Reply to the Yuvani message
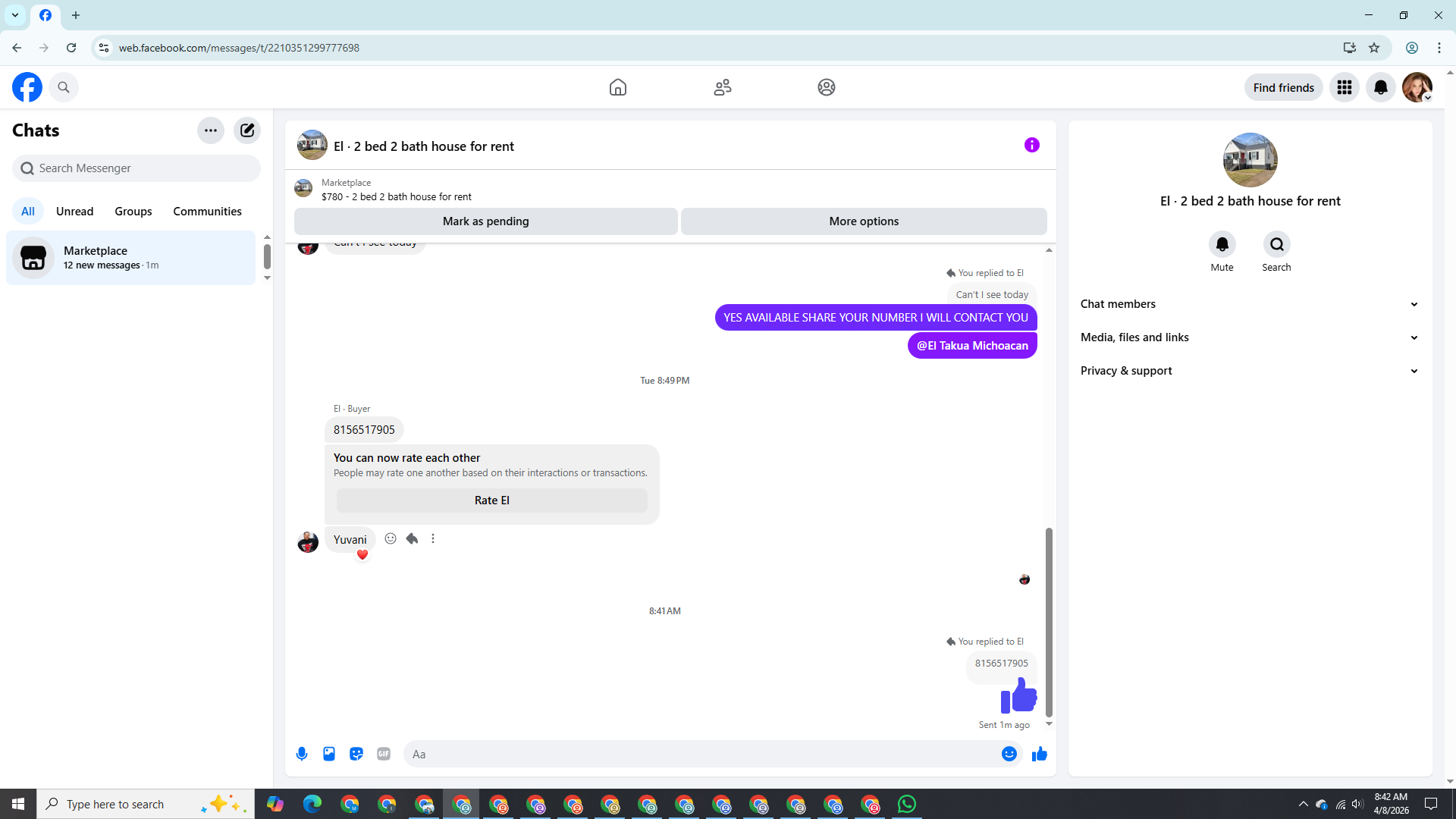This screenshot has width=1456, height=819. 412,538
